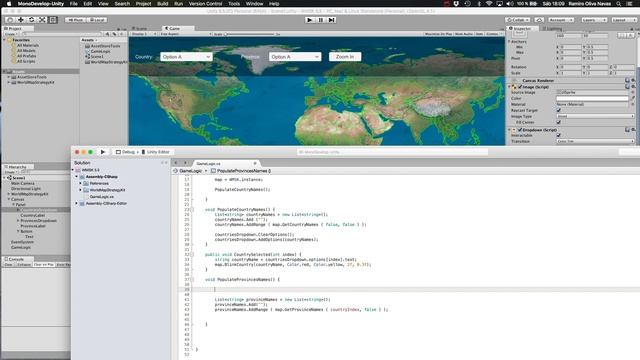Toggle Pivot handle mode button
Image resolution: width=640 pixels, height=360 pixels.
75,20
